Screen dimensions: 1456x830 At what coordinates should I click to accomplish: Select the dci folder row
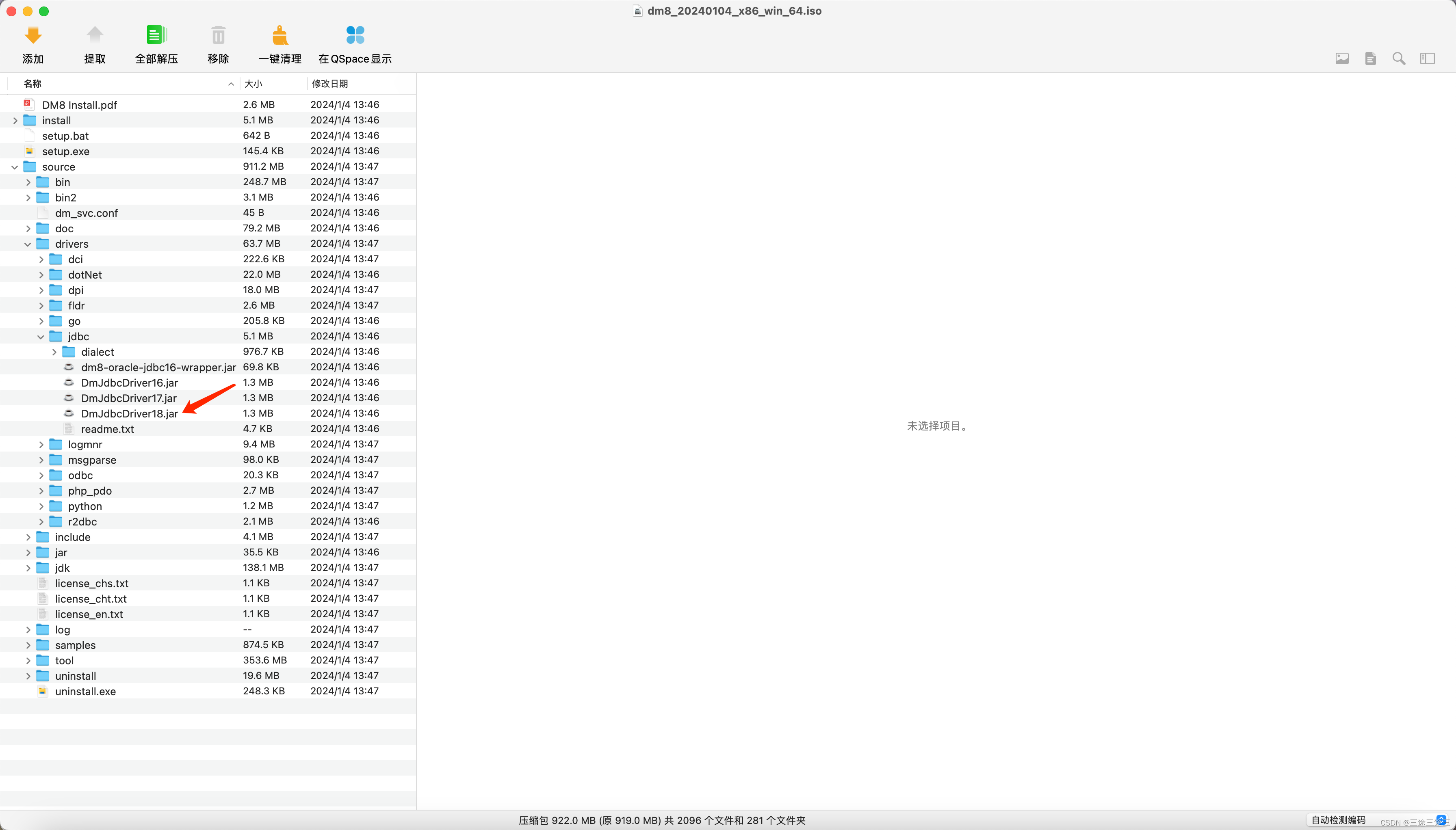pyautogui.click(x=208, y=259)
